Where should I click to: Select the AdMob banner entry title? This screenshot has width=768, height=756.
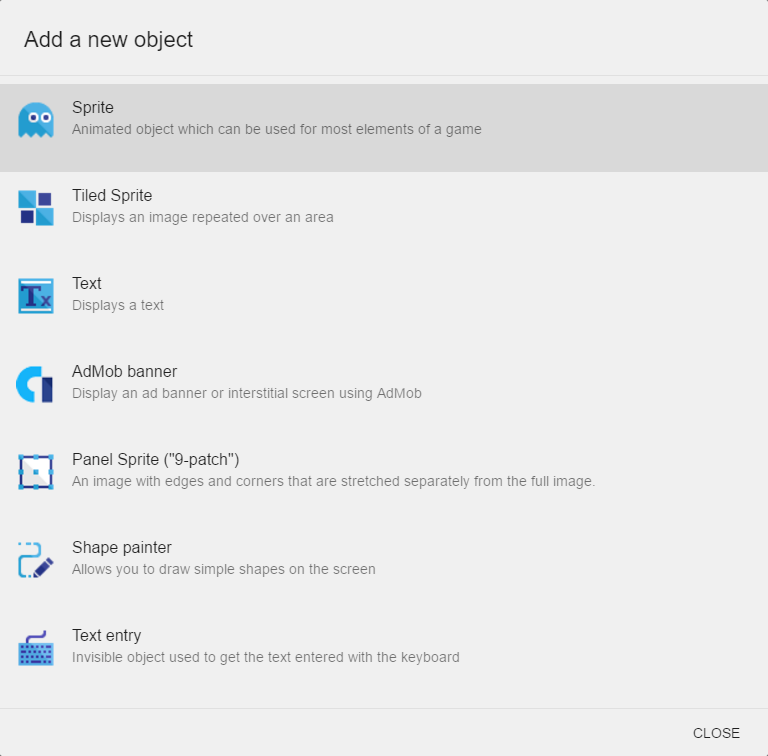point(124,372)
